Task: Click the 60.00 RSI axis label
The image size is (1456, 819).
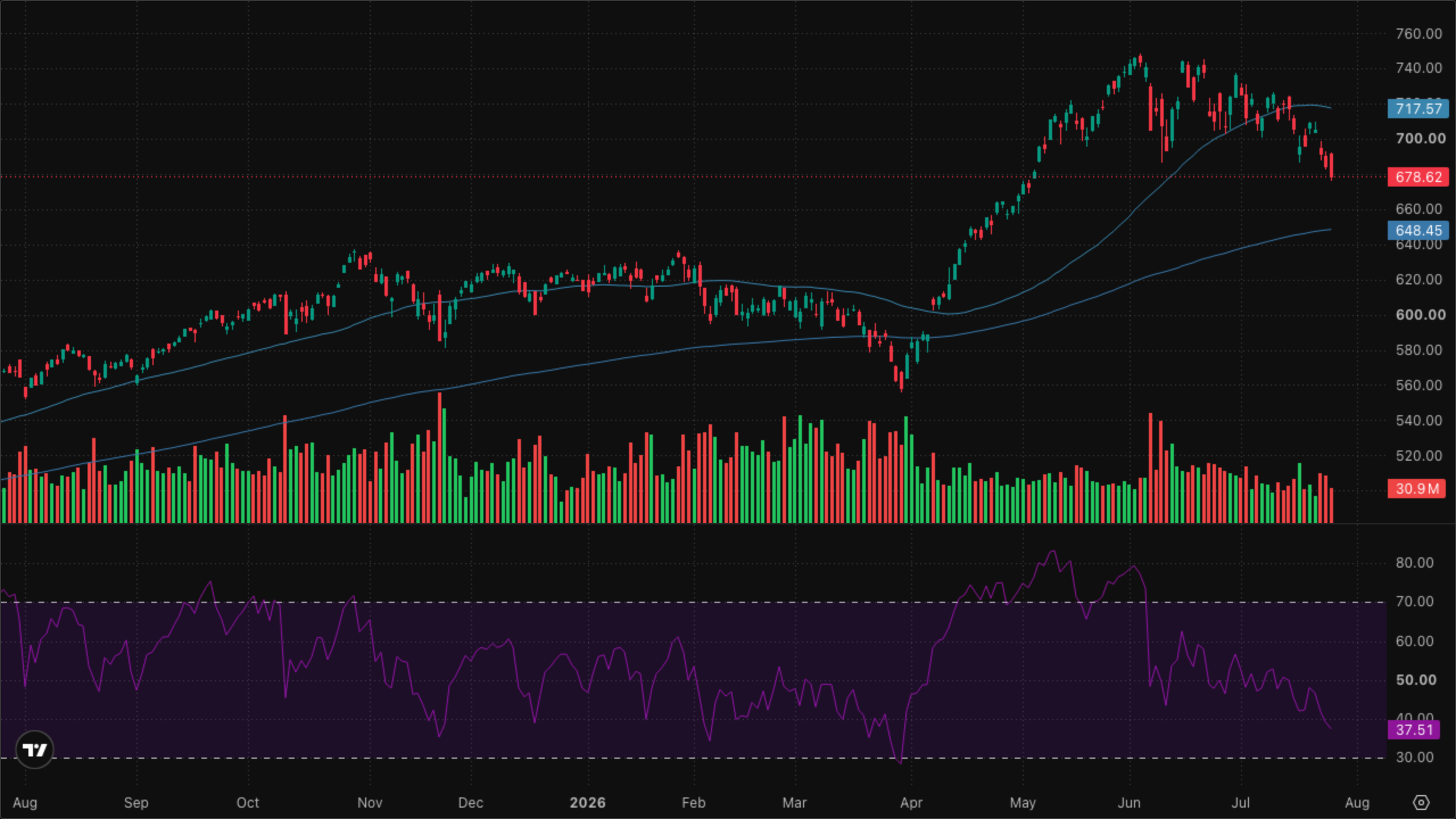Action: [1414, 642]
